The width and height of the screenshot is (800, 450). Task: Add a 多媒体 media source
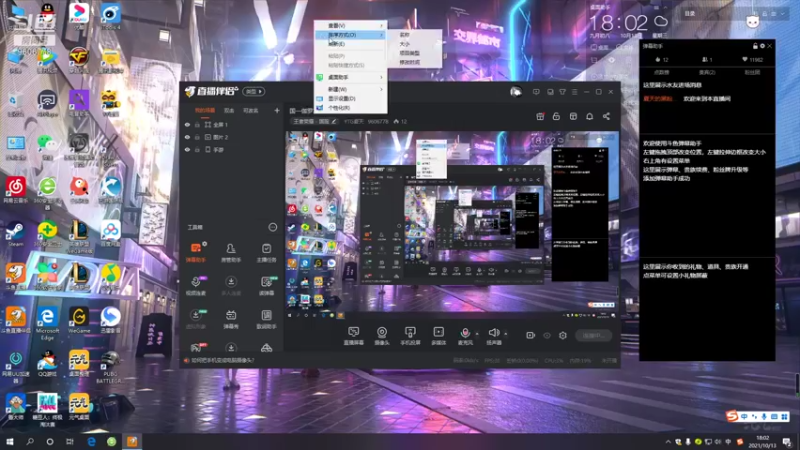coord(438,336)
